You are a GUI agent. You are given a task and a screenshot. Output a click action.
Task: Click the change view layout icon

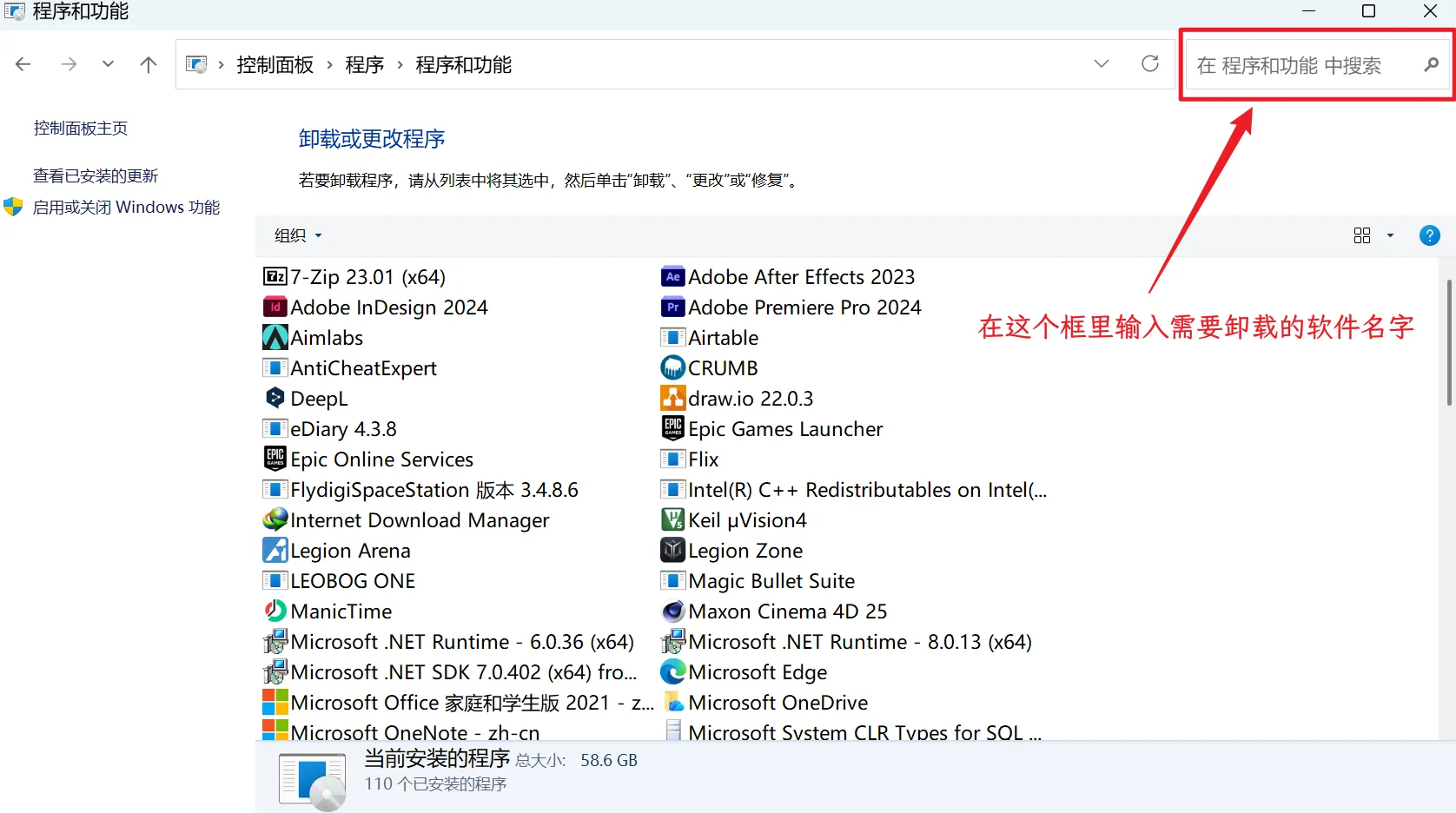pos(1362,235)
